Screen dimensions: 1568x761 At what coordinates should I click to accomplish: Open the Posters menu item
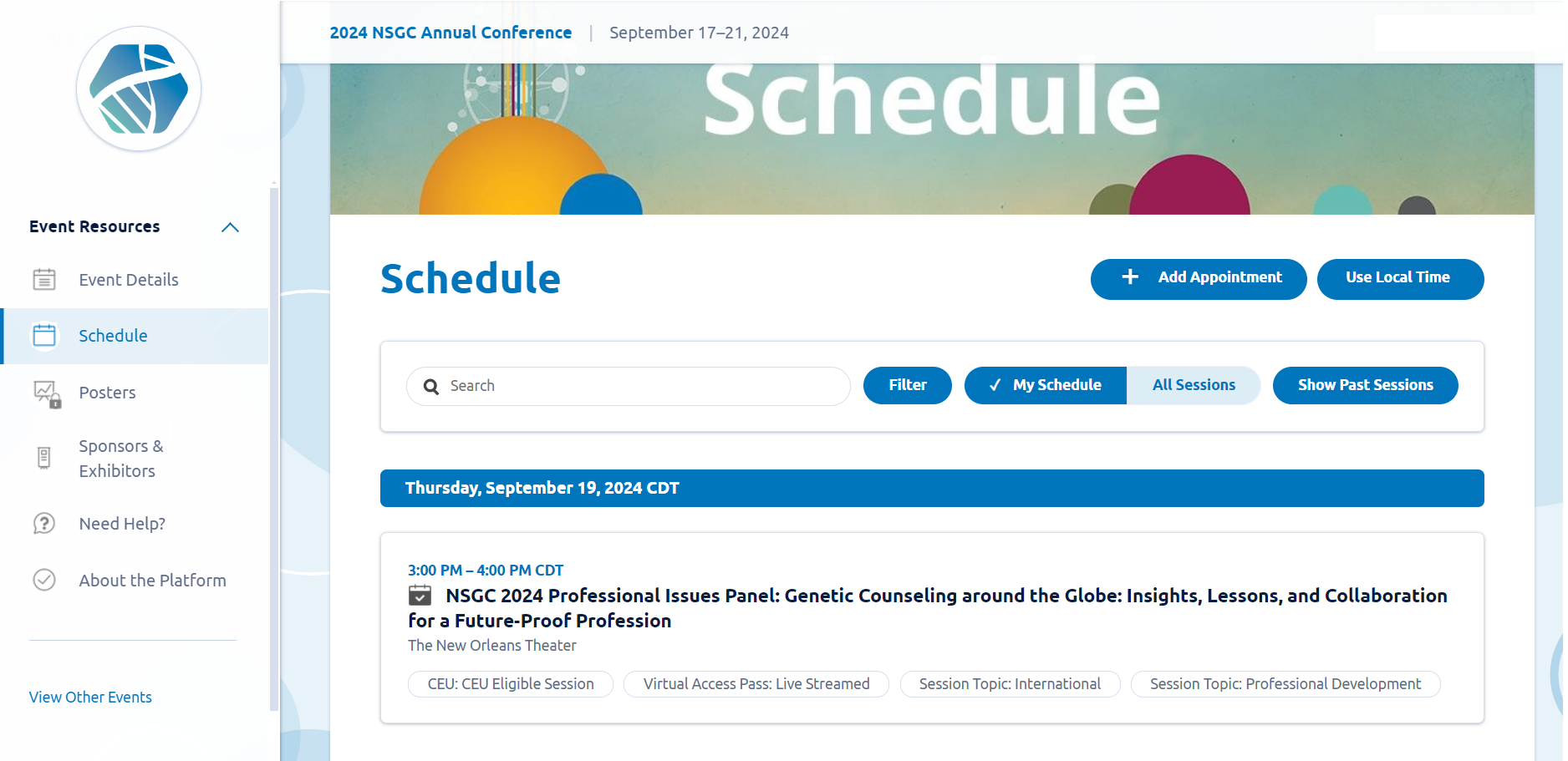(107, 393)
